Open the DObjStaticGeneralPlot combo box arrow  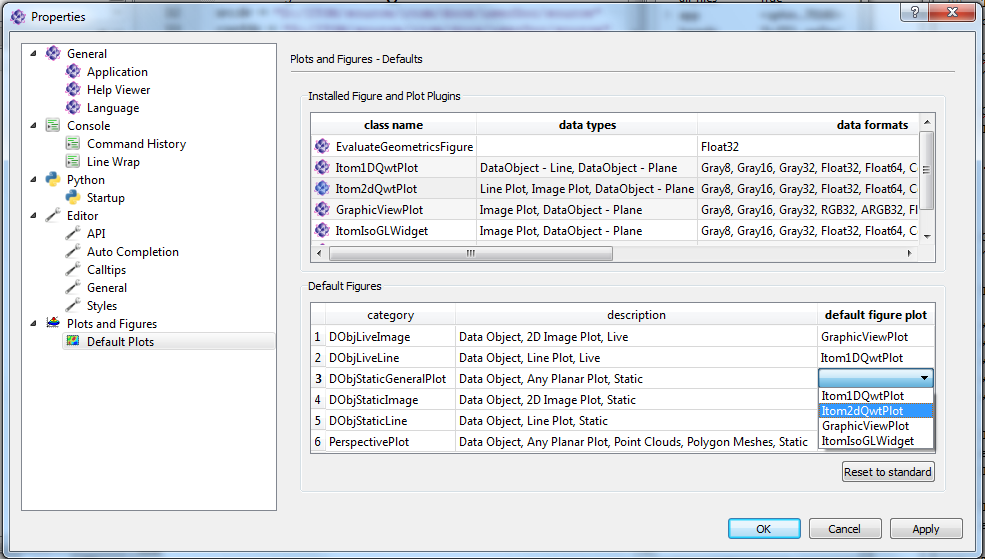coord(925,378)
